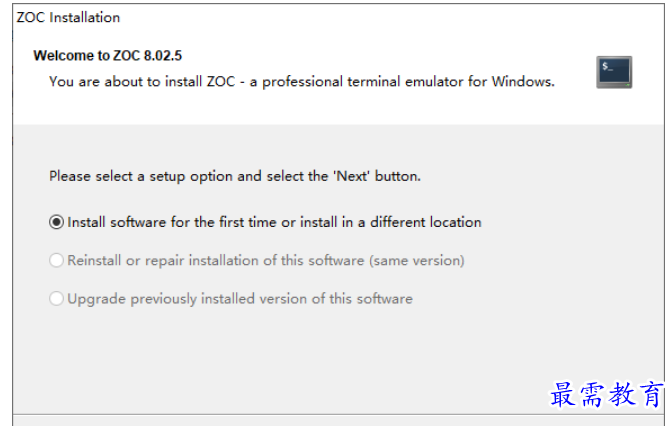The width and height of the screenshot is (672, 426).
Task: Click the quoted 'Next' word in instruction
Action: click(351, 176)
